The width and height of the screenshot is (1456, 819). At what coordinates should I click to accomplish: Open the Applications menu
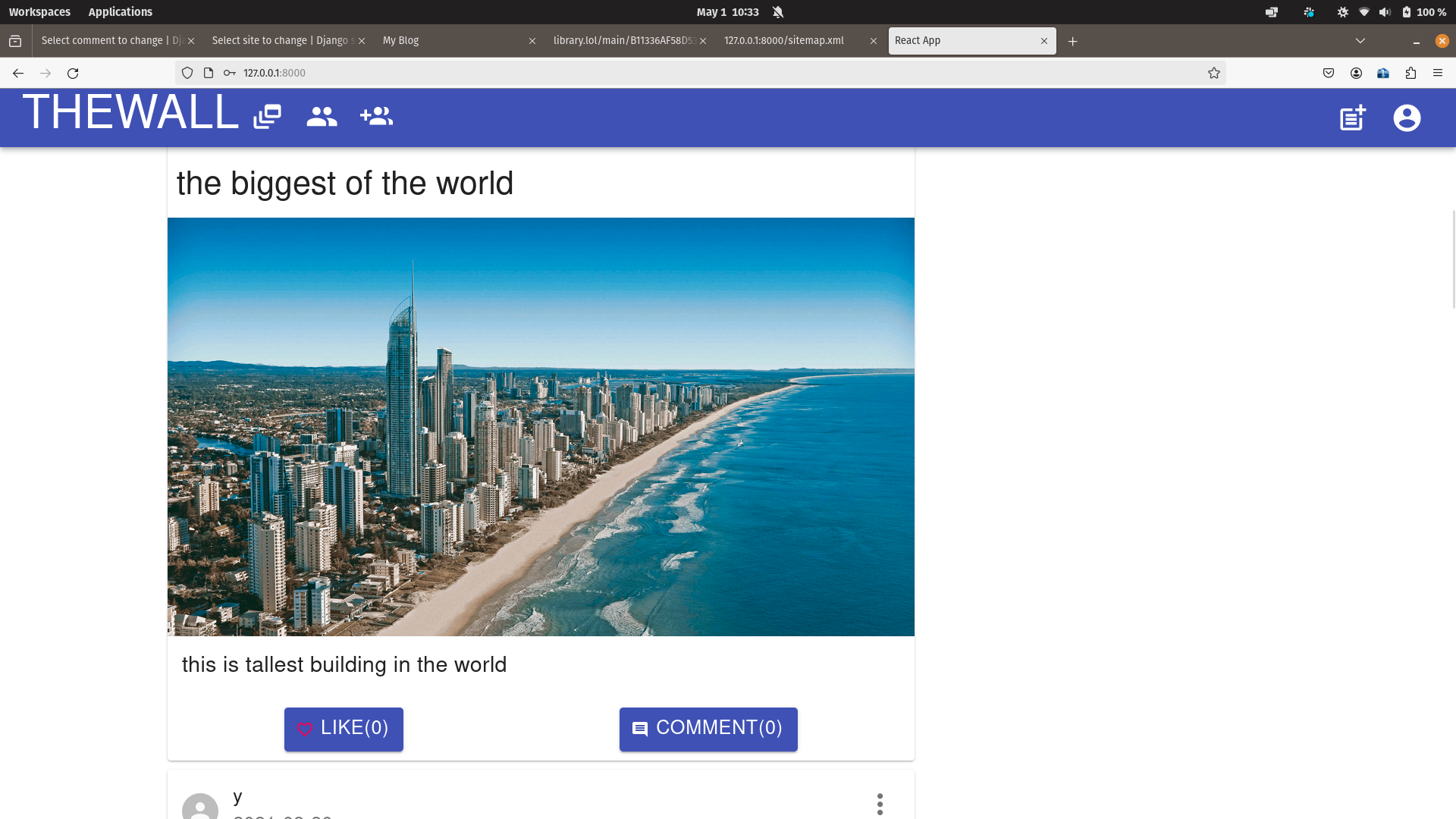tap(120, 12)
